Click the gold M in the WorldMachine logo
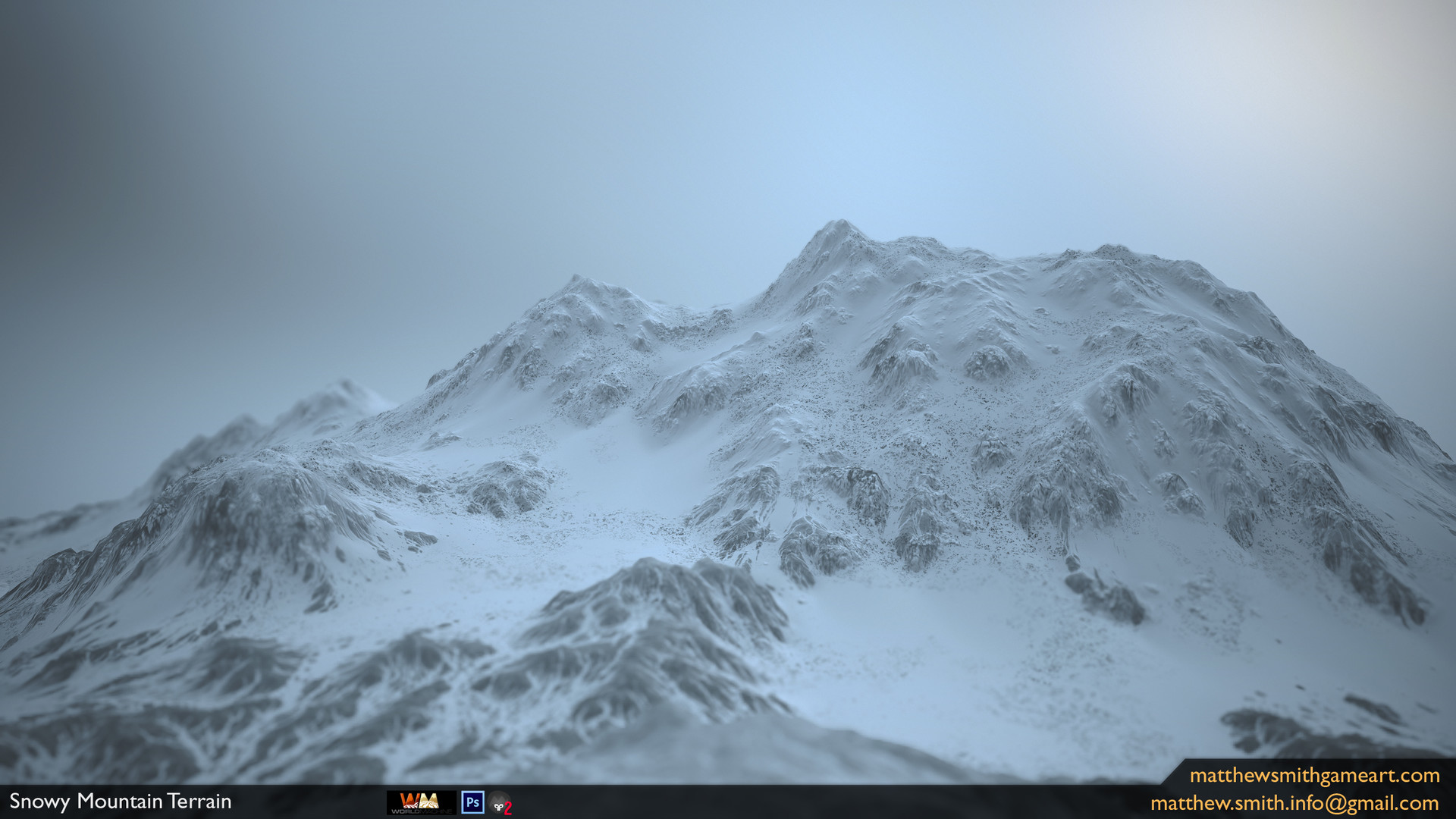The width and height of the screenshot is (1456, 819). (x=428, y=800)
